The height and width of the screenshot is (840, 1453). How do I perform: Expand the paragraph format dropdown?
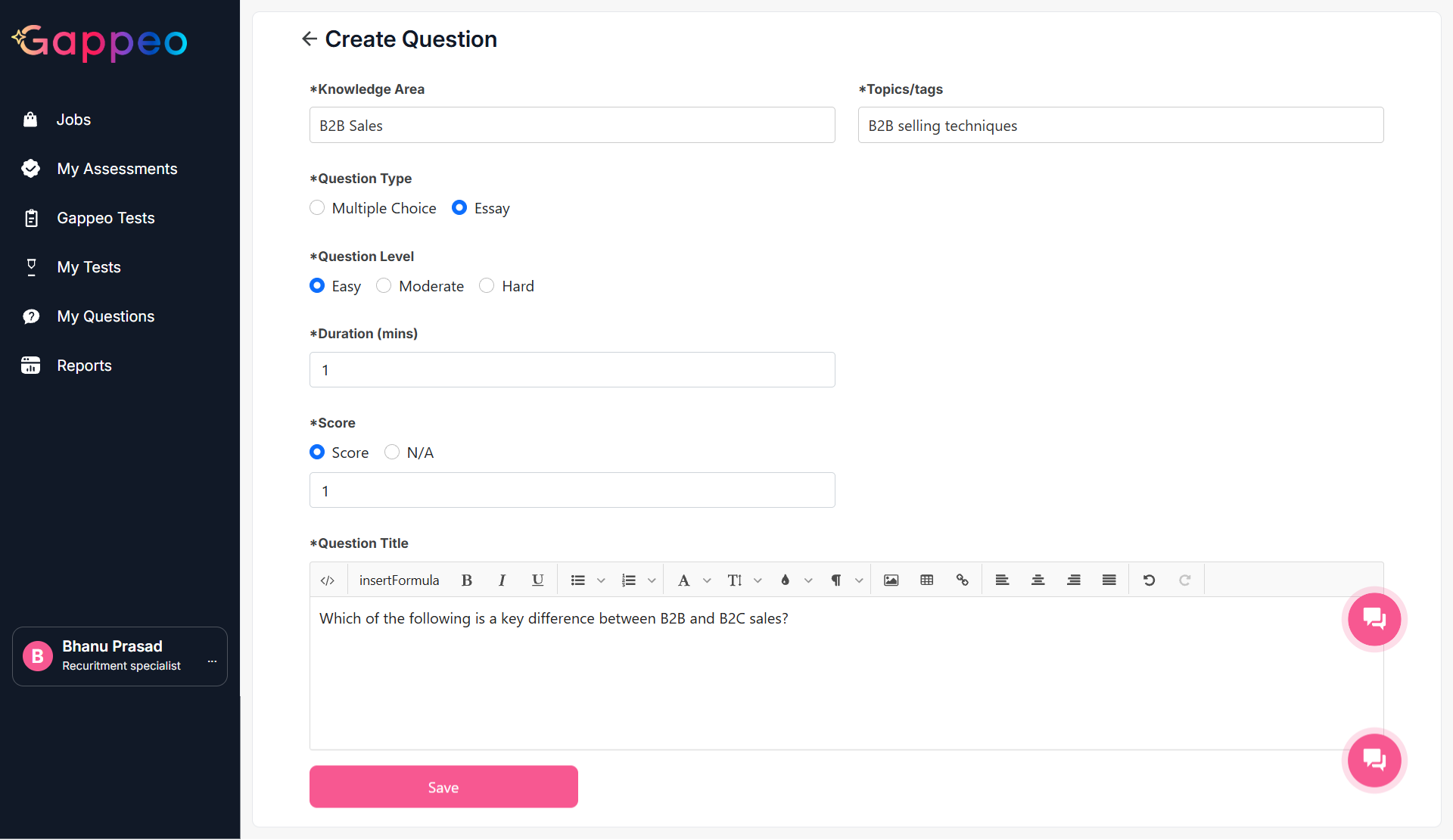coord(859,580)
